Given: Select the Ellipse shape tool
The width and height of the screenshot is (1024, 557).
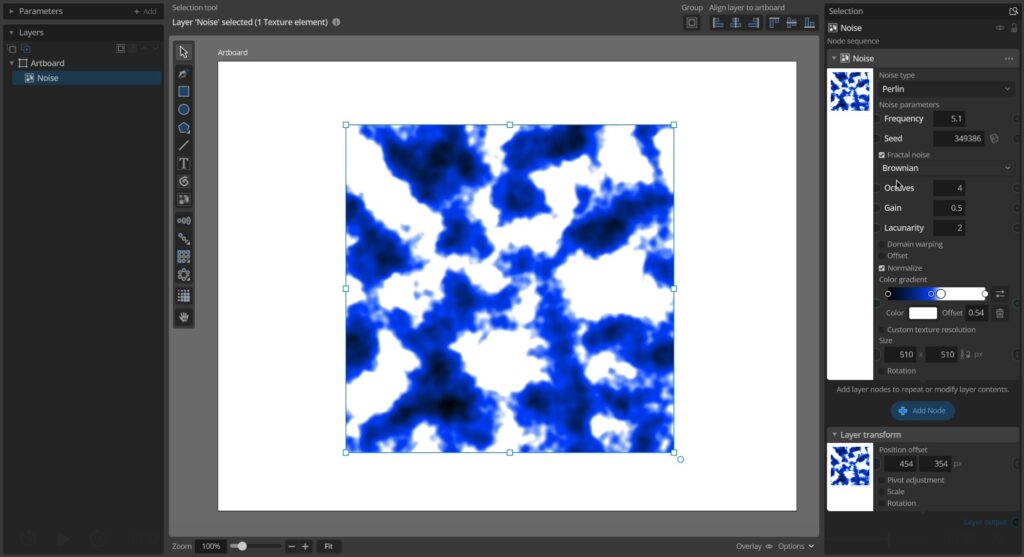Looking at the screenshot, I should 184,109.
